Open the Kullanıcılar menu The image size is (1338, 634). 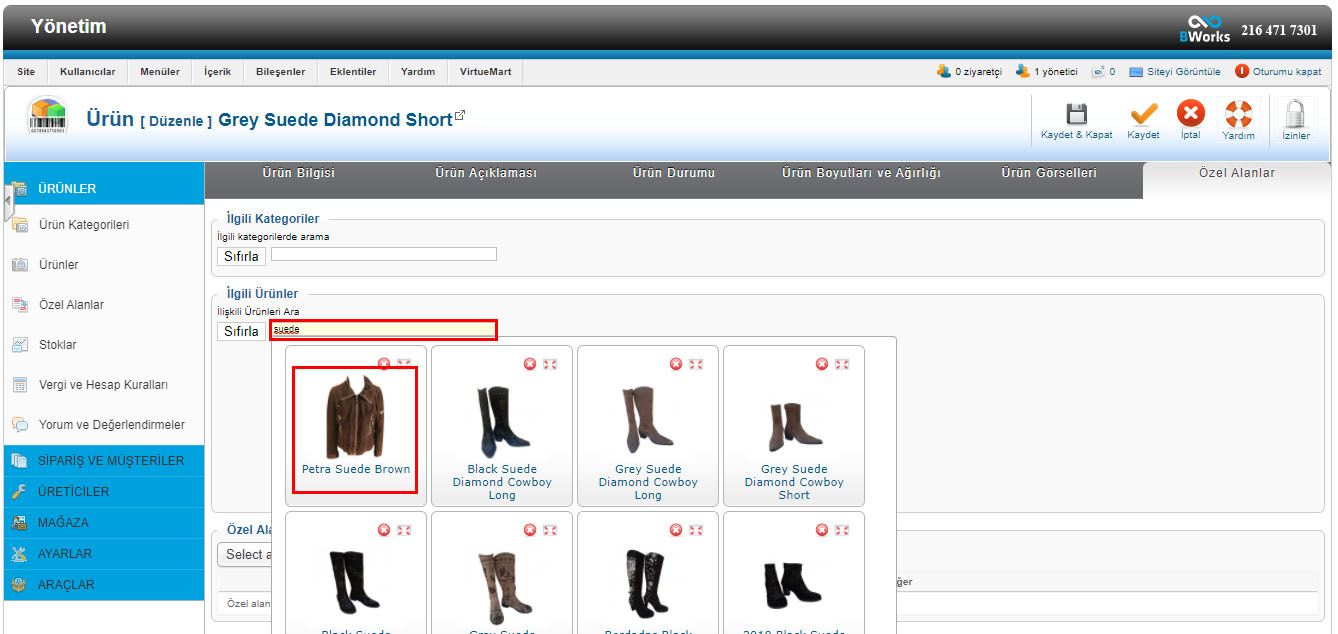tap(88, 72)
